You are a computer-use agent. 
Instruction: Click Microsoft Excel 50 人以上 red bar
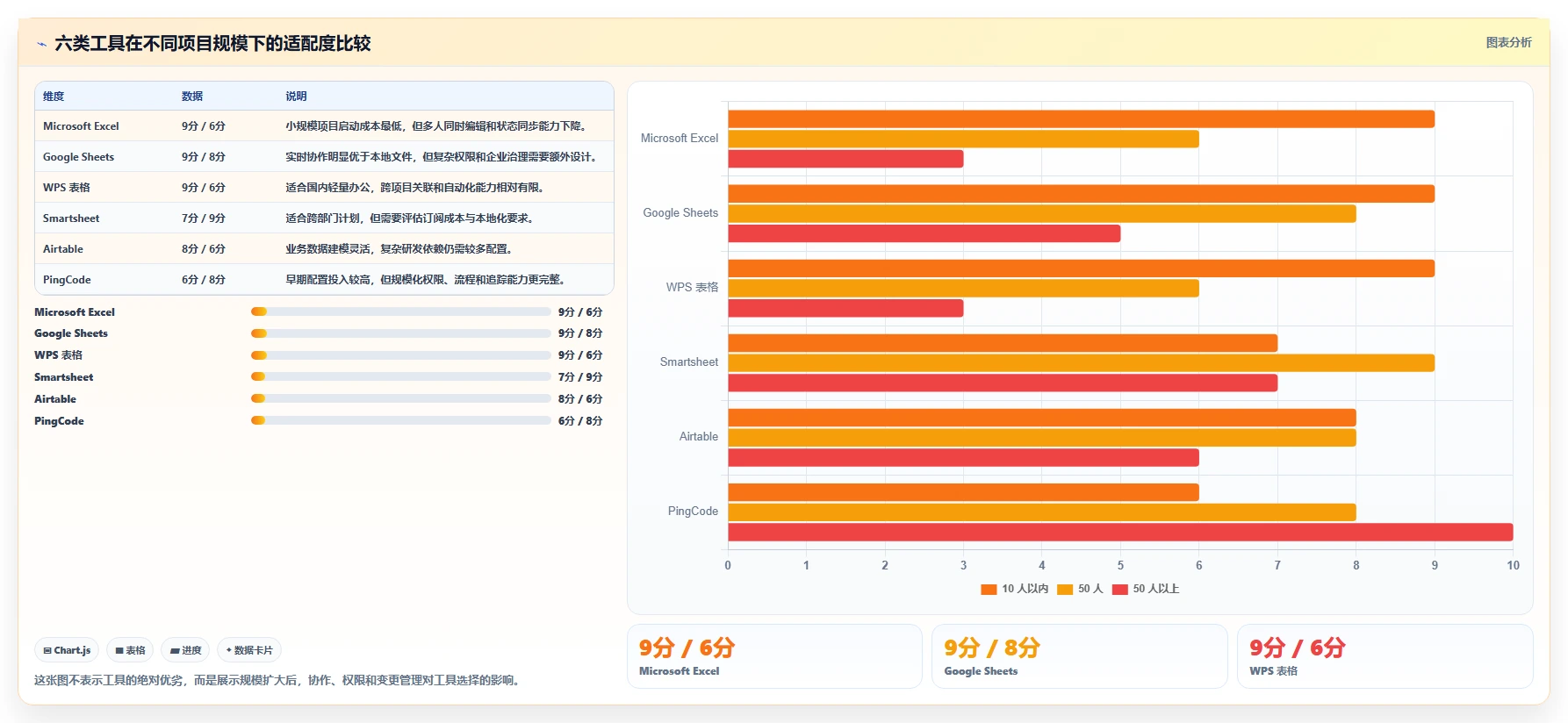[845, 159]
